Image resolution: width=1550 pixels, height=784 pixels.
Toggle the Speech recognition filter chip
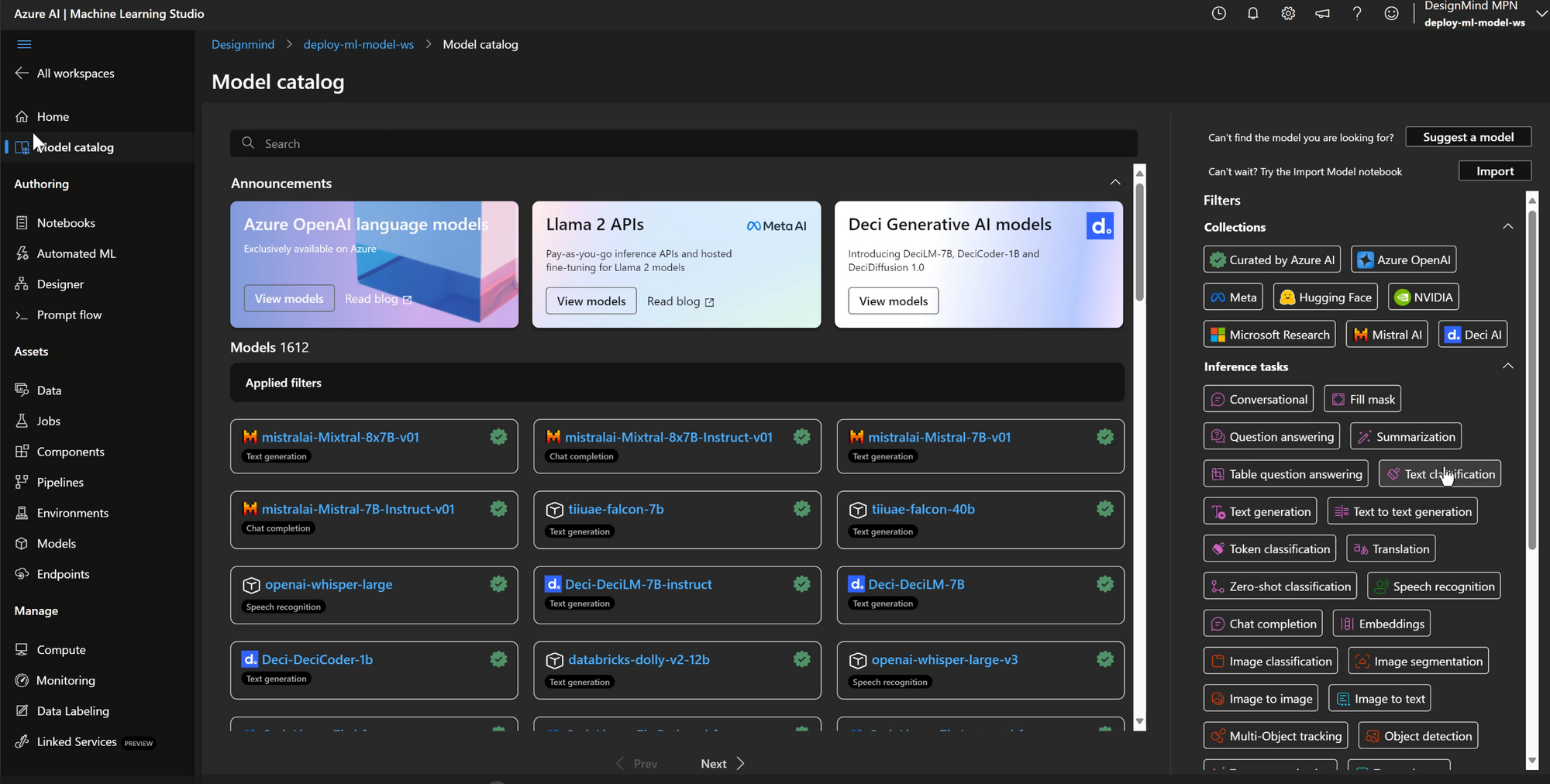[1433, 586]
